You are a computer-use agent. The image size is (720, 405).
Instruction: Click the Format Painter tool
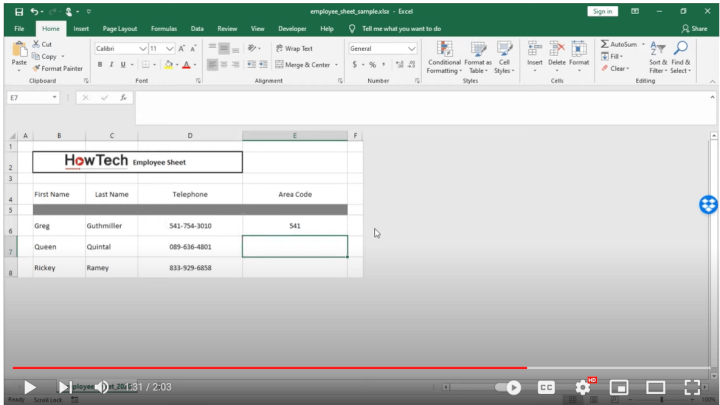(58, 68)
